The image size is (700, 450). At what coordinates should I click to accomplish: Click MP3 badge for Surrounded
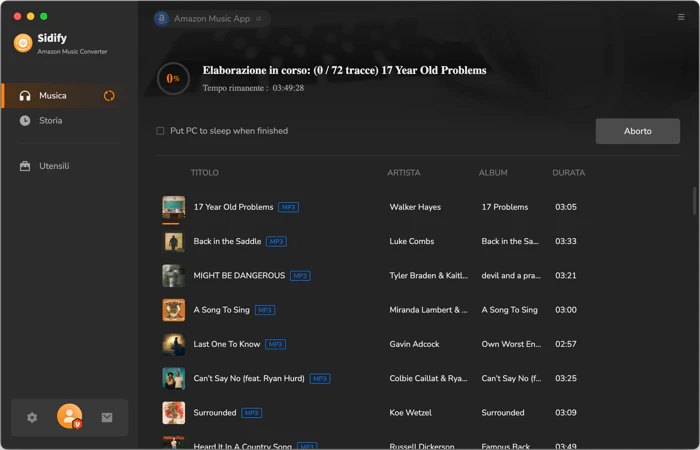coord(251,413)
